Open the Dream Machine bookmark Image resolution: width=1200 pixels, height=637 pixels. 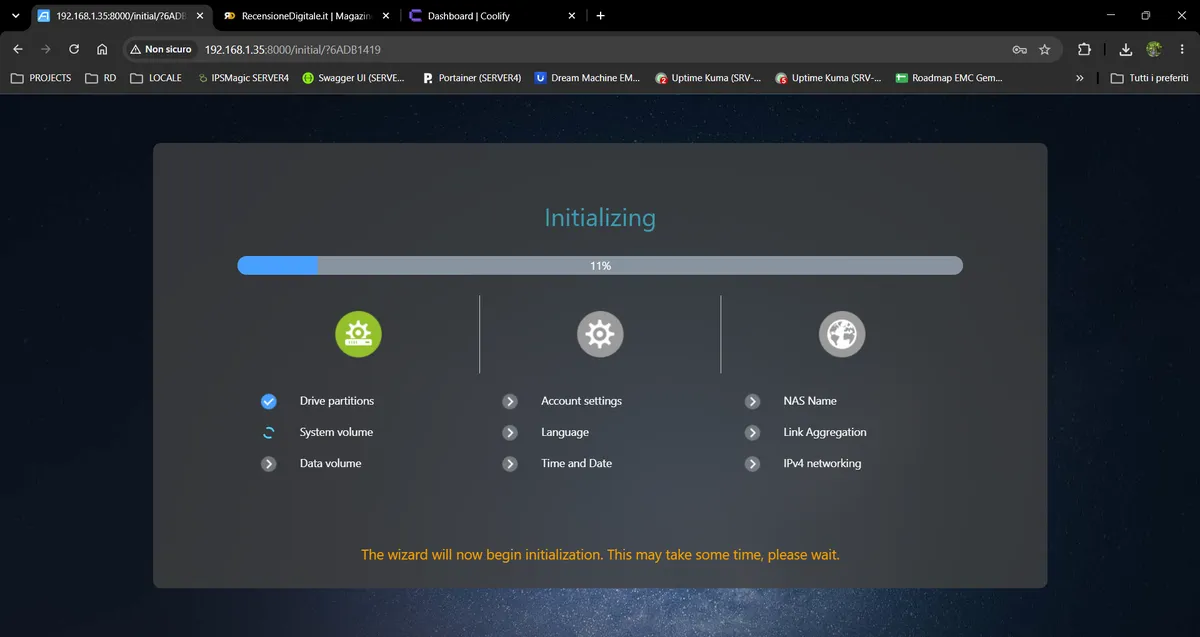click(587, 78)
